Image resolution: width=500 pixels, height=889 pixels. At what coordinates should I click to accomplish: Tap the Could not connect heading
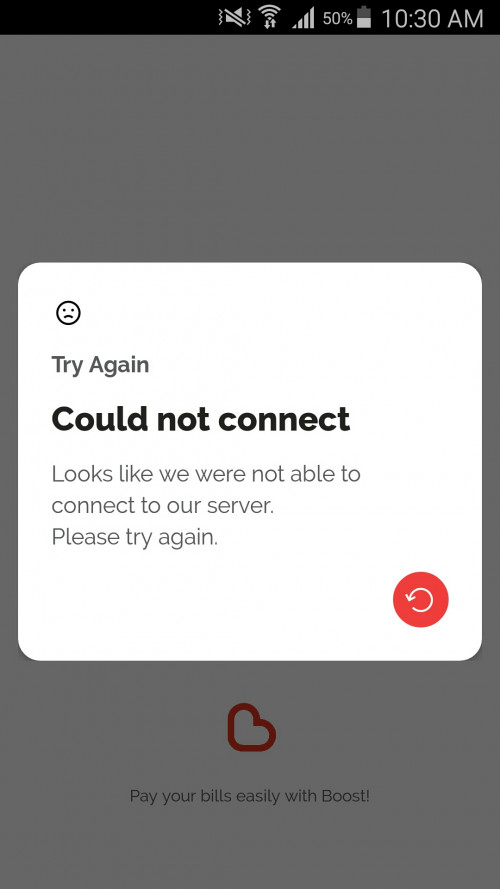(x=201, y=419)
